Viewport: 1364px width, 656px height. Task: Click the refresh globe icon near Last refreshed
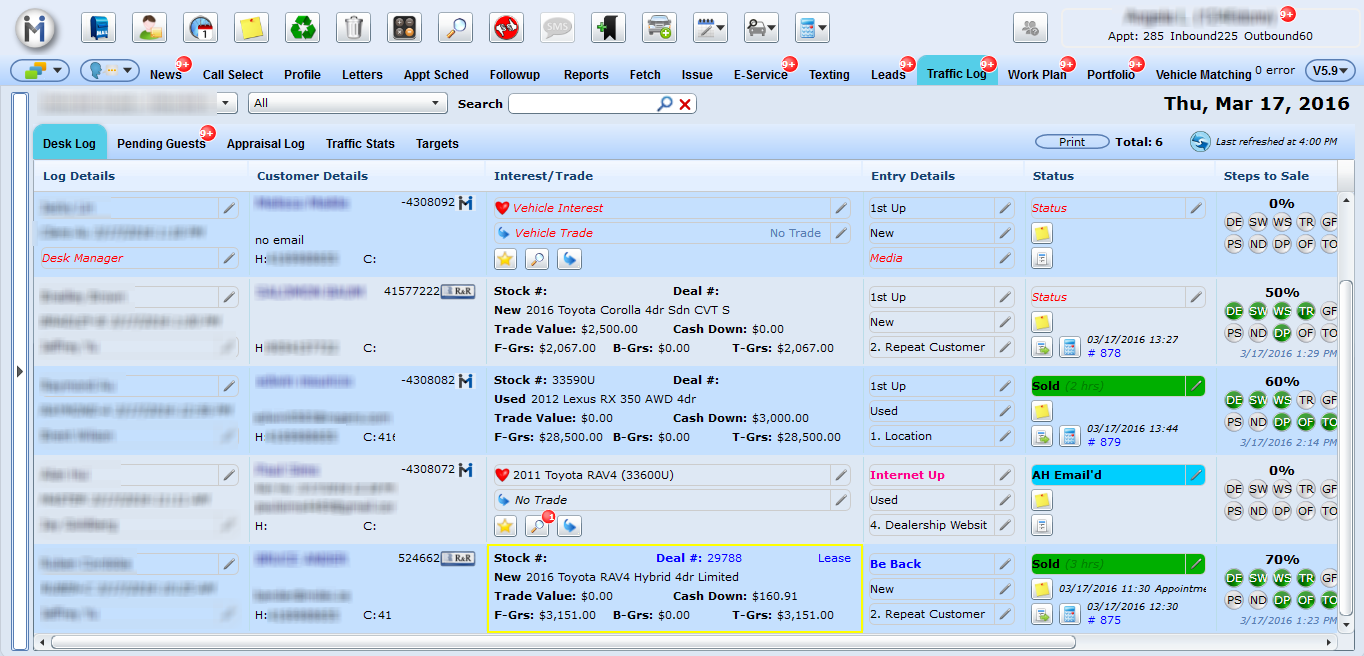1200,142
